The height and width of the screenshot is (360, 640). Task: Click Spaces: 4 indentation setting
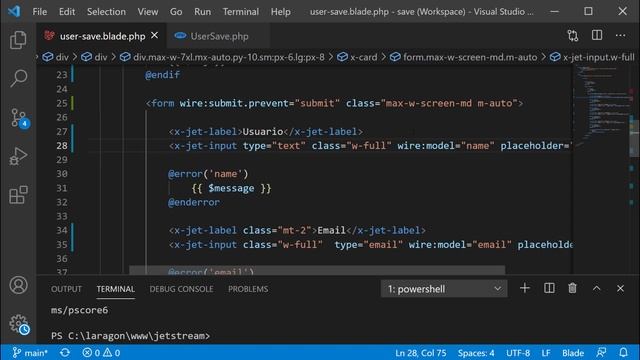[476, 353]
